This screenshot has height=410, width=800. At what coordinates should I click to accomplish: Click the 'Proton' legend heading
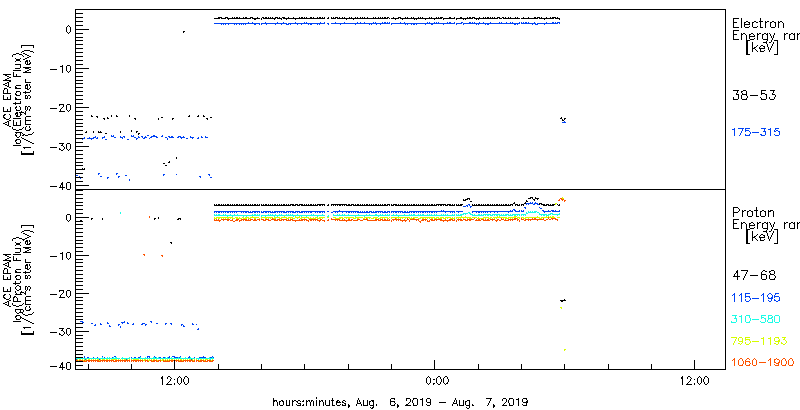753,213
